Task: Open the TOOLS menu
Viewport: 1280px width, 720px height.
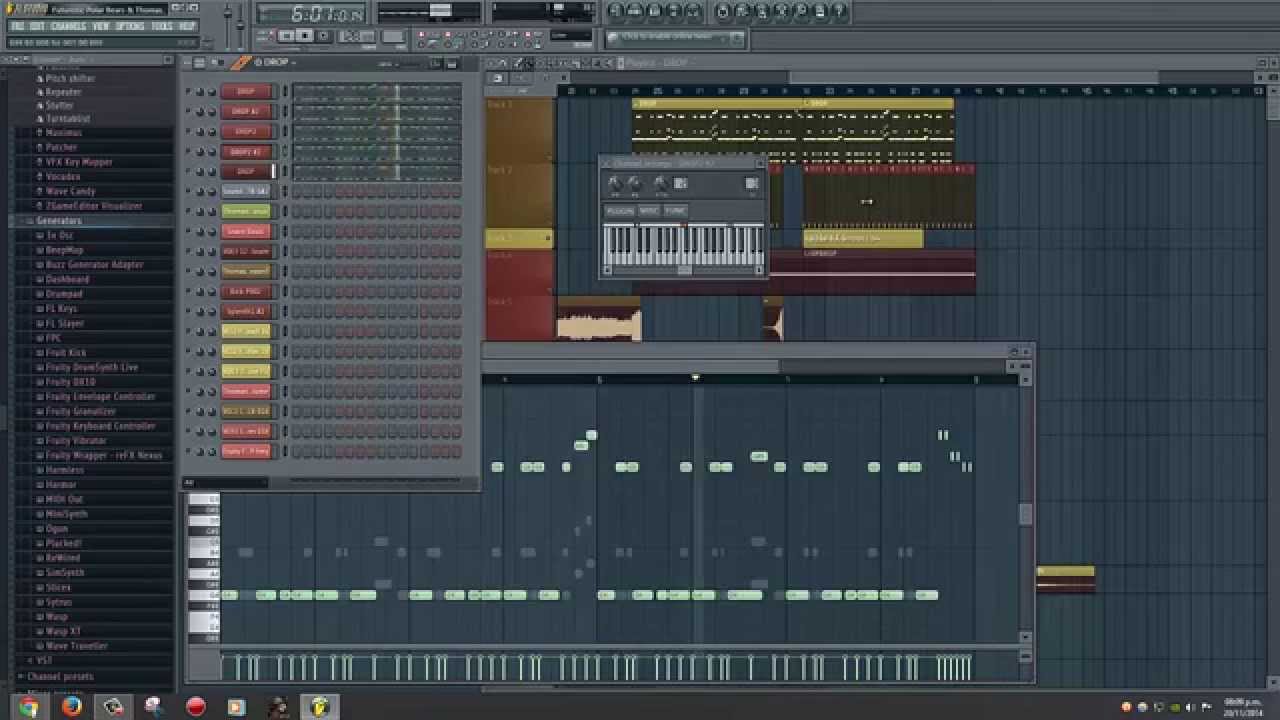Action: pos(161,26)
